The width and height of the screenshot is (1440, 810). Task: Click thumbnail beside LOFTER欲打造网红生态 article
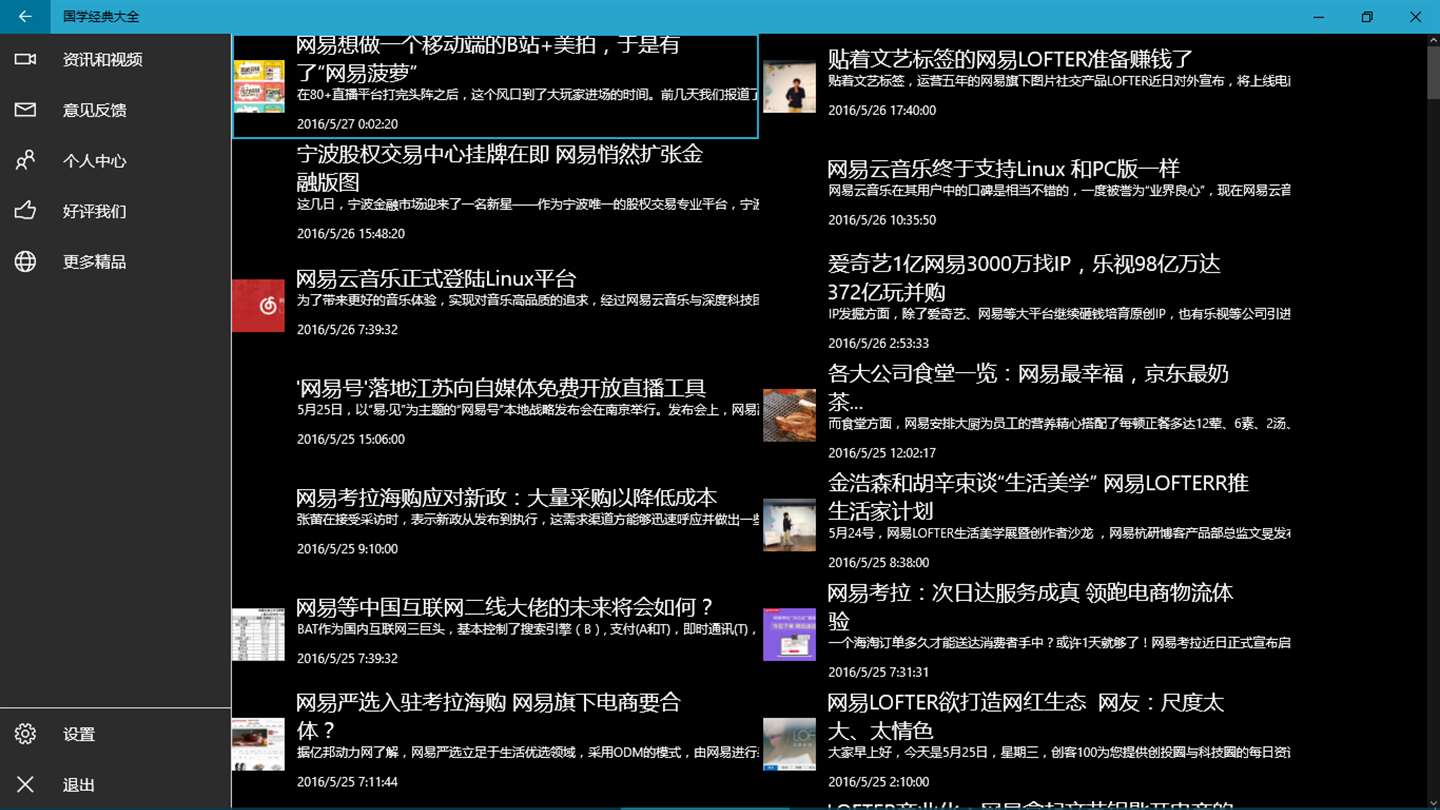789,743
